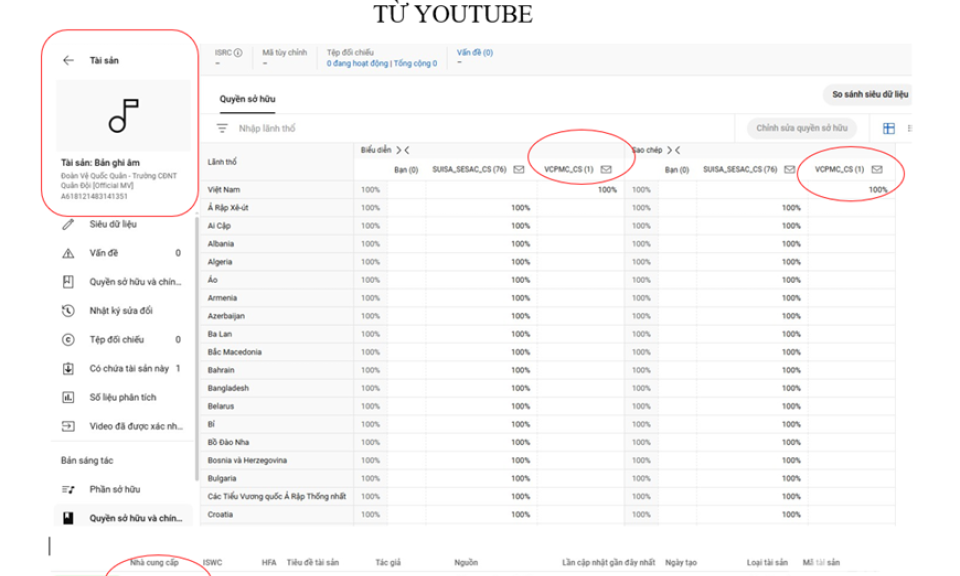The image size is (960, 576).
Task: Open the Tổng cộng 0 link
Action: (415, 64)
